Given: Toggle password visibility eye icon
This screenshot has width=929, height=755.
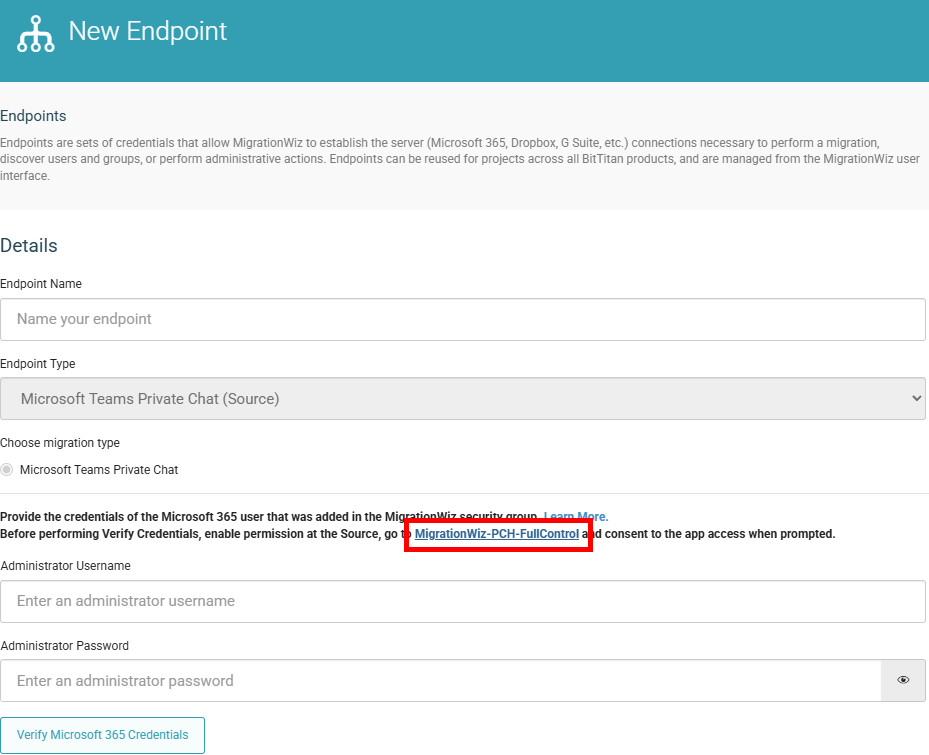Looking at the screenshot, I should pyautogui.click(x=903, y=680).
